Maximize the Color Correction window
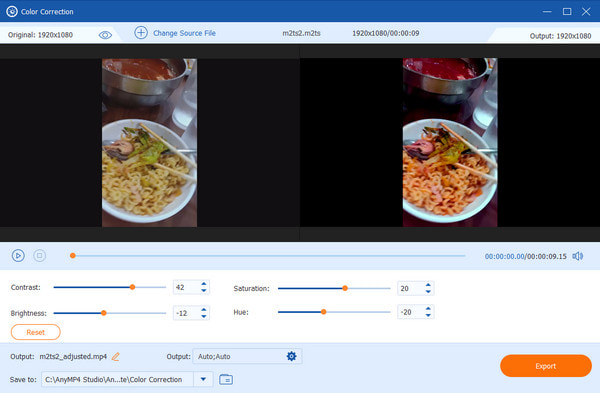600x393 pixels. pos(567,11)
